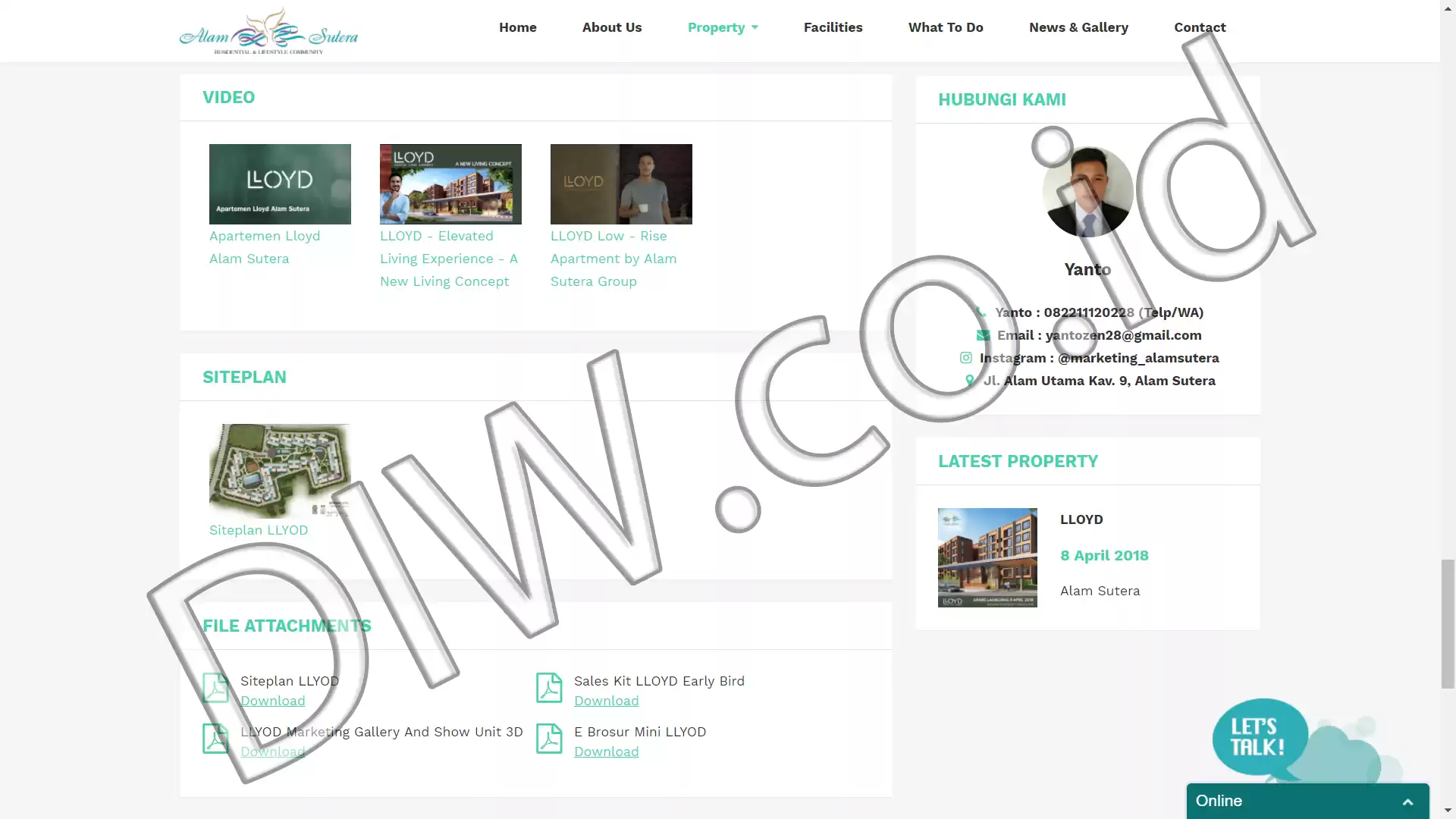
Task: Download the E Brosur Mini LLYOD
Action: [607, 752]
